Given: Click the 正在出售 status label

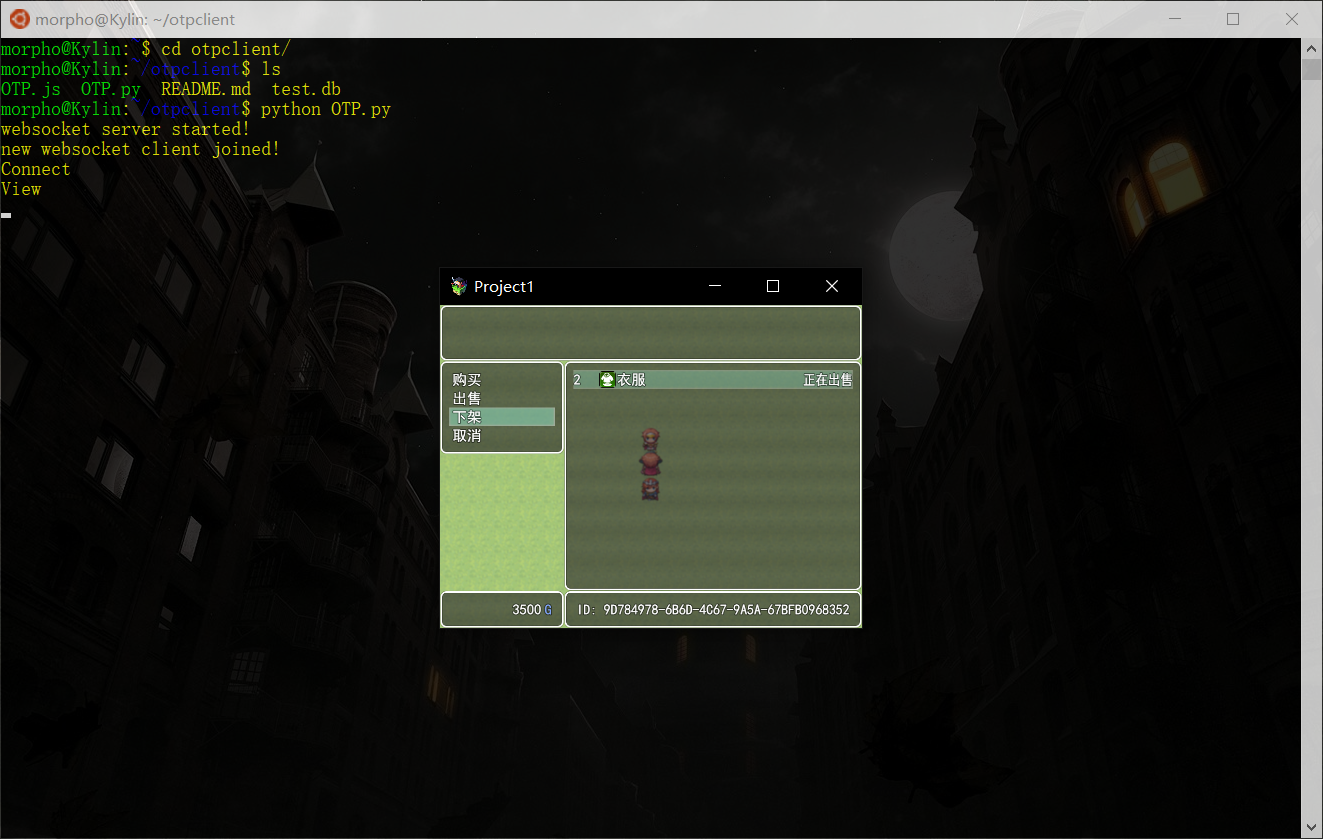Looking at the screenshot, I should click(828, 380).
